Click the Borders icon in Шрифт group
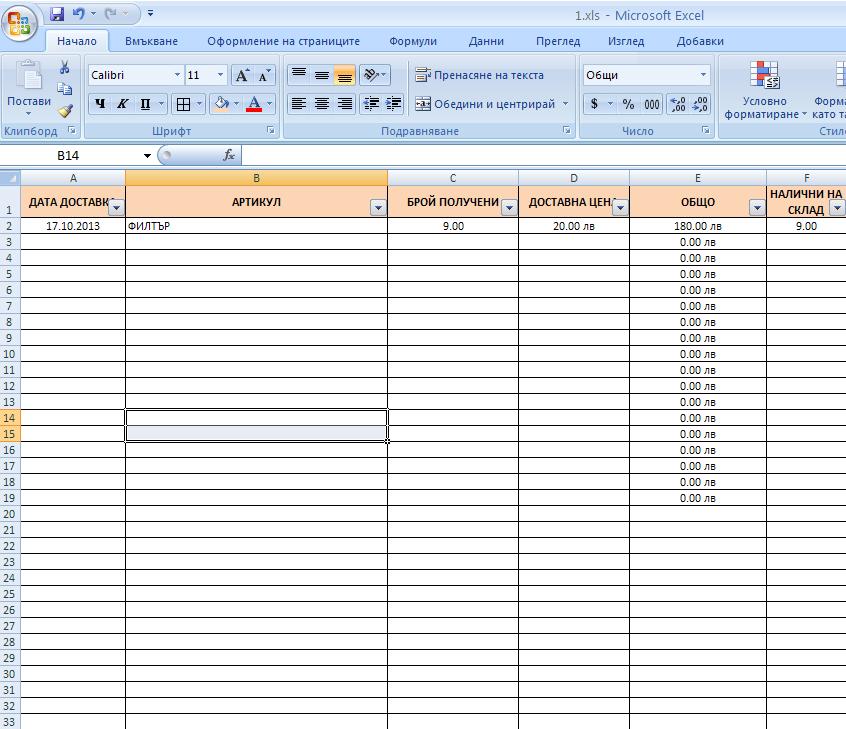Image resolution: width=846 pixels, height=729 pixels. 183,104
